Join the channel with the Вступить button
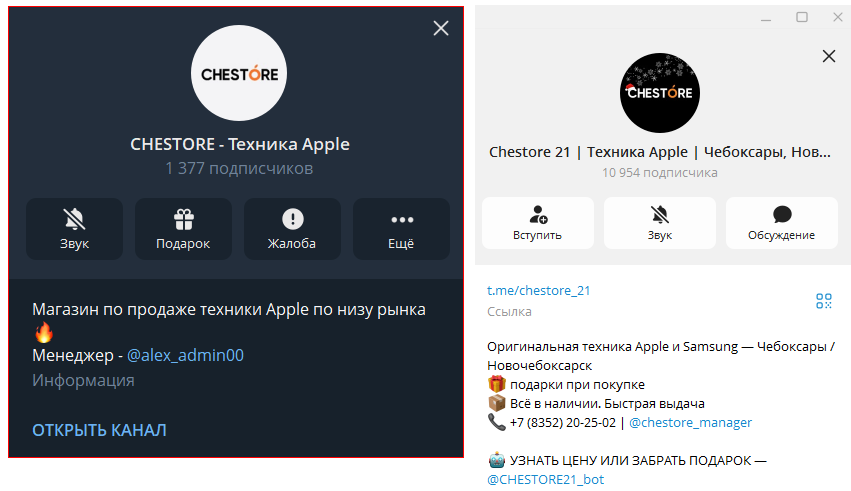The width and height of the screenshot is (851, 491). pyautogui.click(x=538, y=223)
